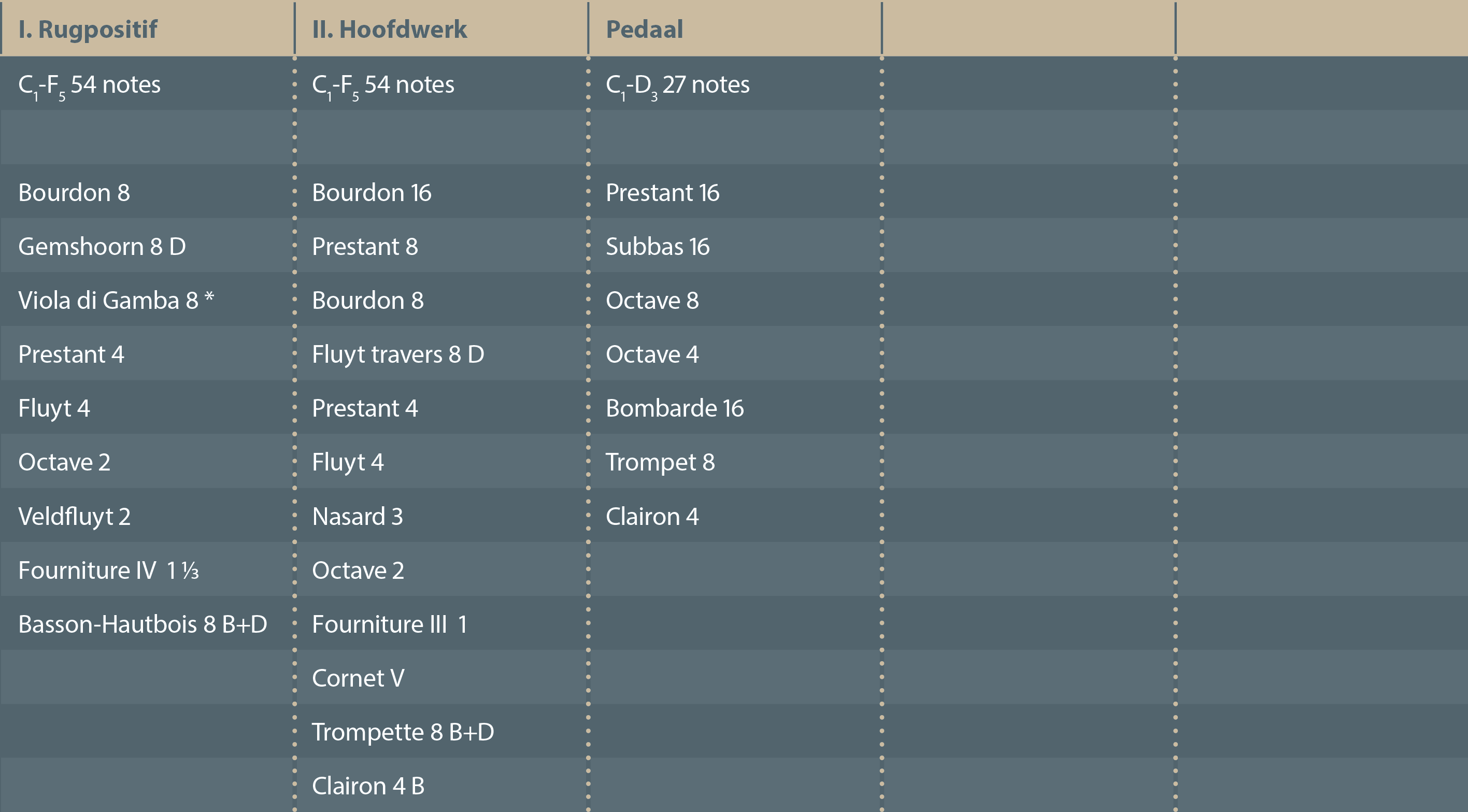Select the Bombarde 16 stop

pyautogui.click(x=675, y=408)
